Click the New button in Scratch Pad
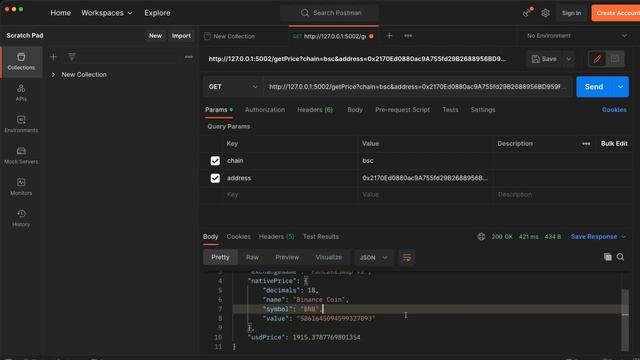This screenshot has height=360, width=640. tap(155, 36)
